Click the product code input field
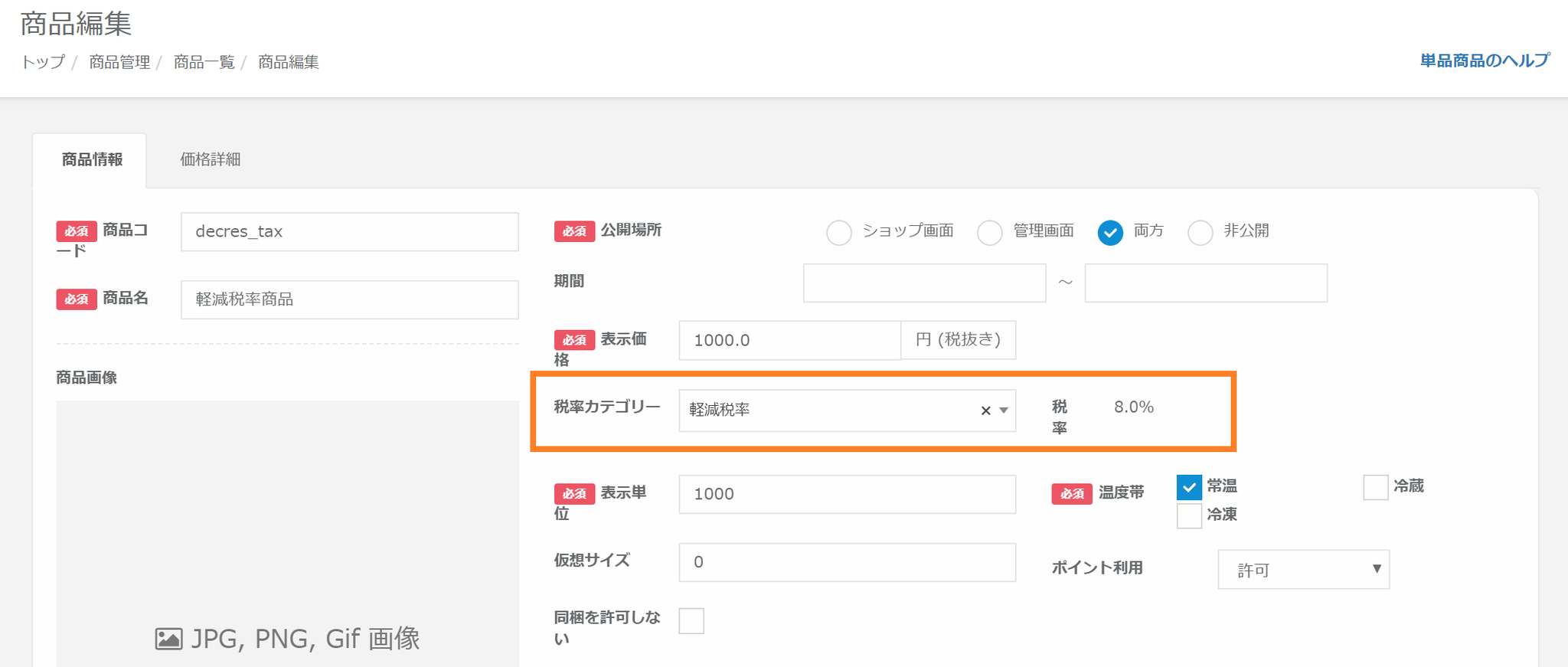This screenshot has height=667, width=1568. 349,231
